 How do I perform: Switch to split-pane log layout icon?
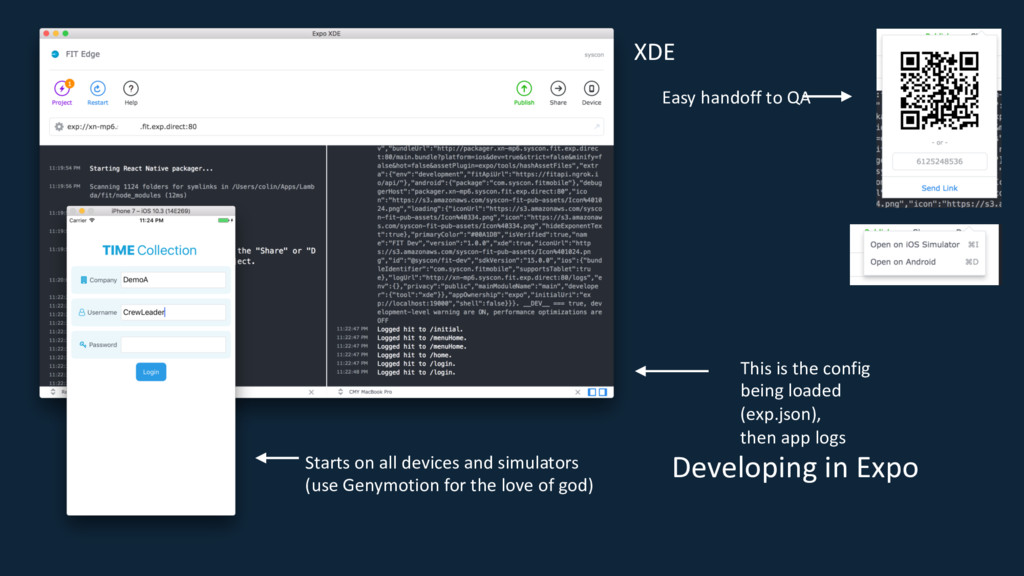[603, 392]
